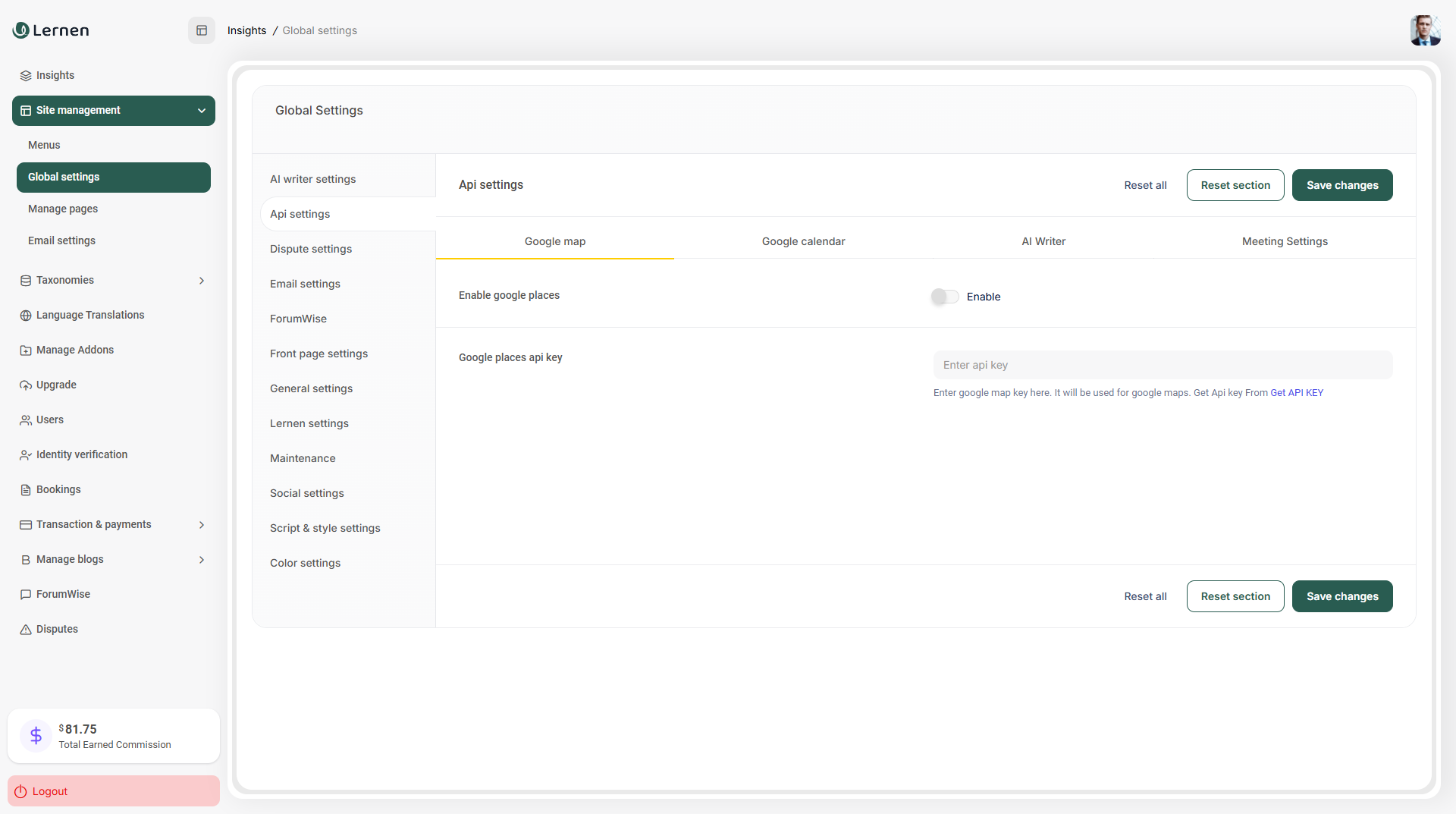
Task: Click the dollar commission icon
Action: coord(35,735)
